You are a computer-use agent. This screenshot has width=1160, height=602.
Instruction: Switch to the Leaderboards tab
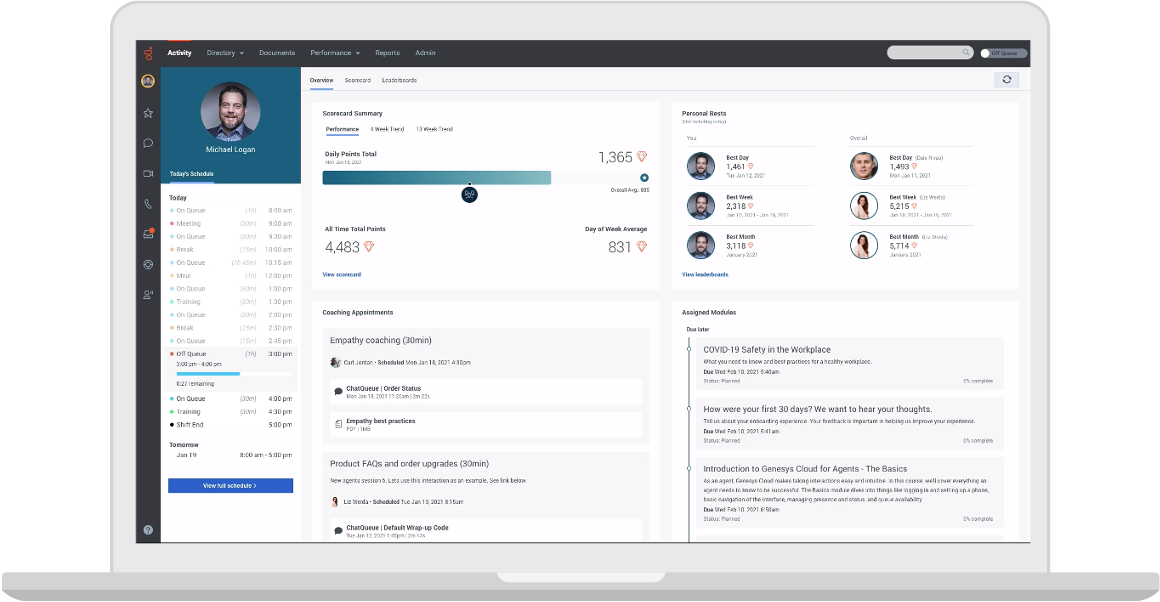pyautogui.click(x=399, y=80)
